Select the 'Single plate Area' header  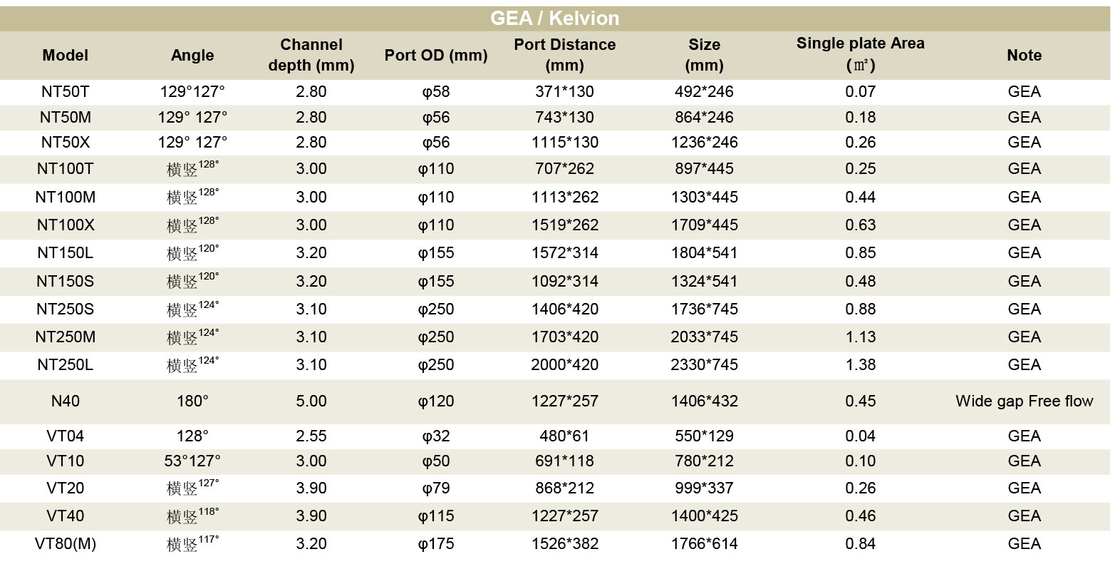pyautogui.click(x=860, y=54)
